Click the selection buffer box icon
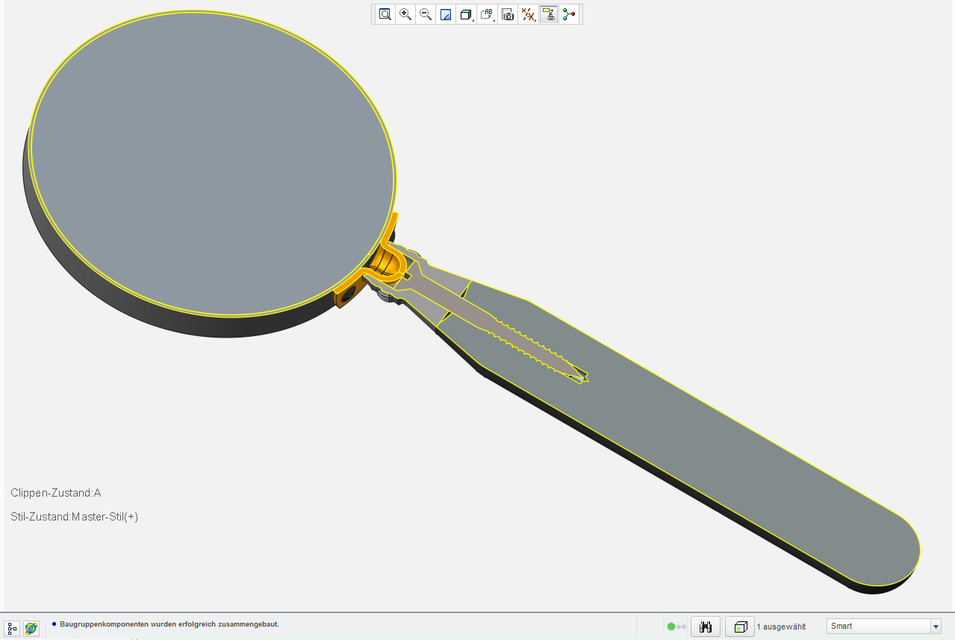 [x=739, y=626]
